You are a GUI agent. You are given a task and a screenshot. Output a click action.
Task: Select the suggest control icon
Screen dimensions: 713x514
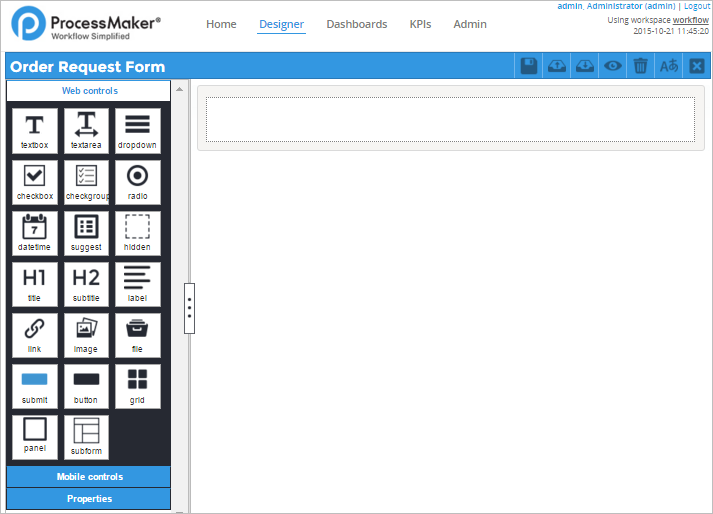[x=86, y=232]
